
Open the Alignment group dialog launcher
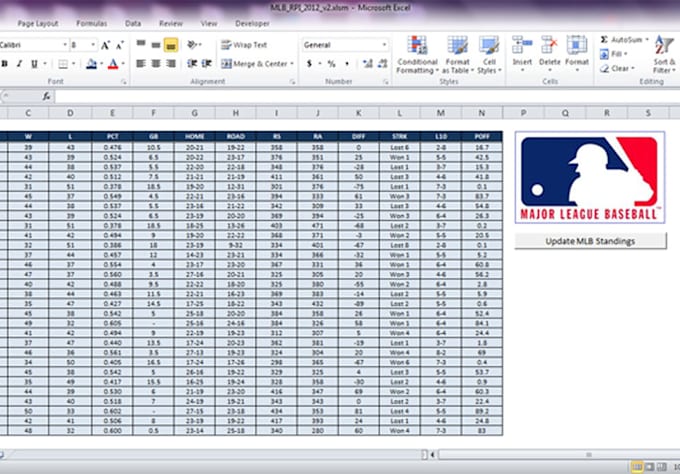click(x=292, y=82)
